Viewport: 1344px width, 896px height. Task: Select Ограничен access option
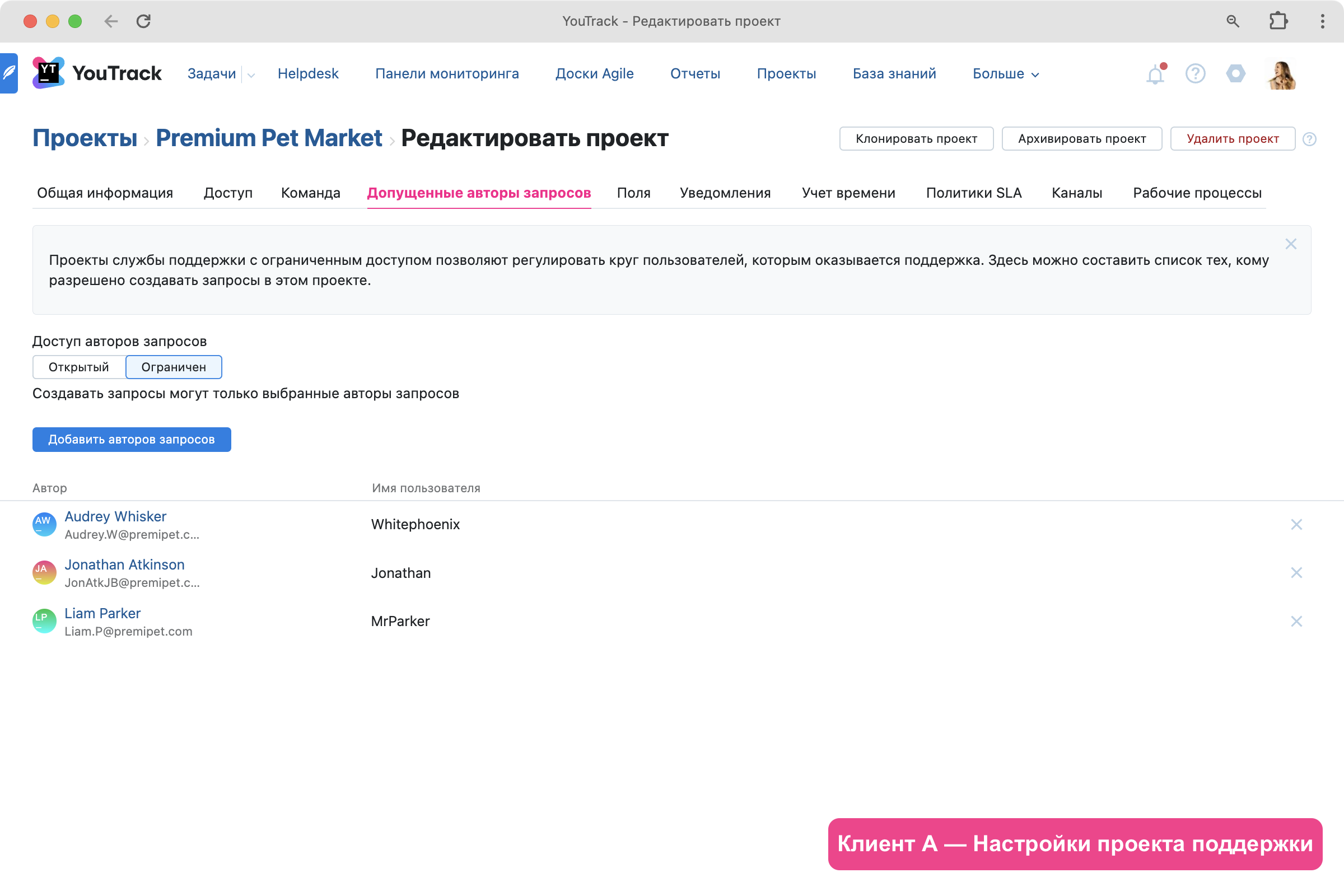click(x=174, y=367)
